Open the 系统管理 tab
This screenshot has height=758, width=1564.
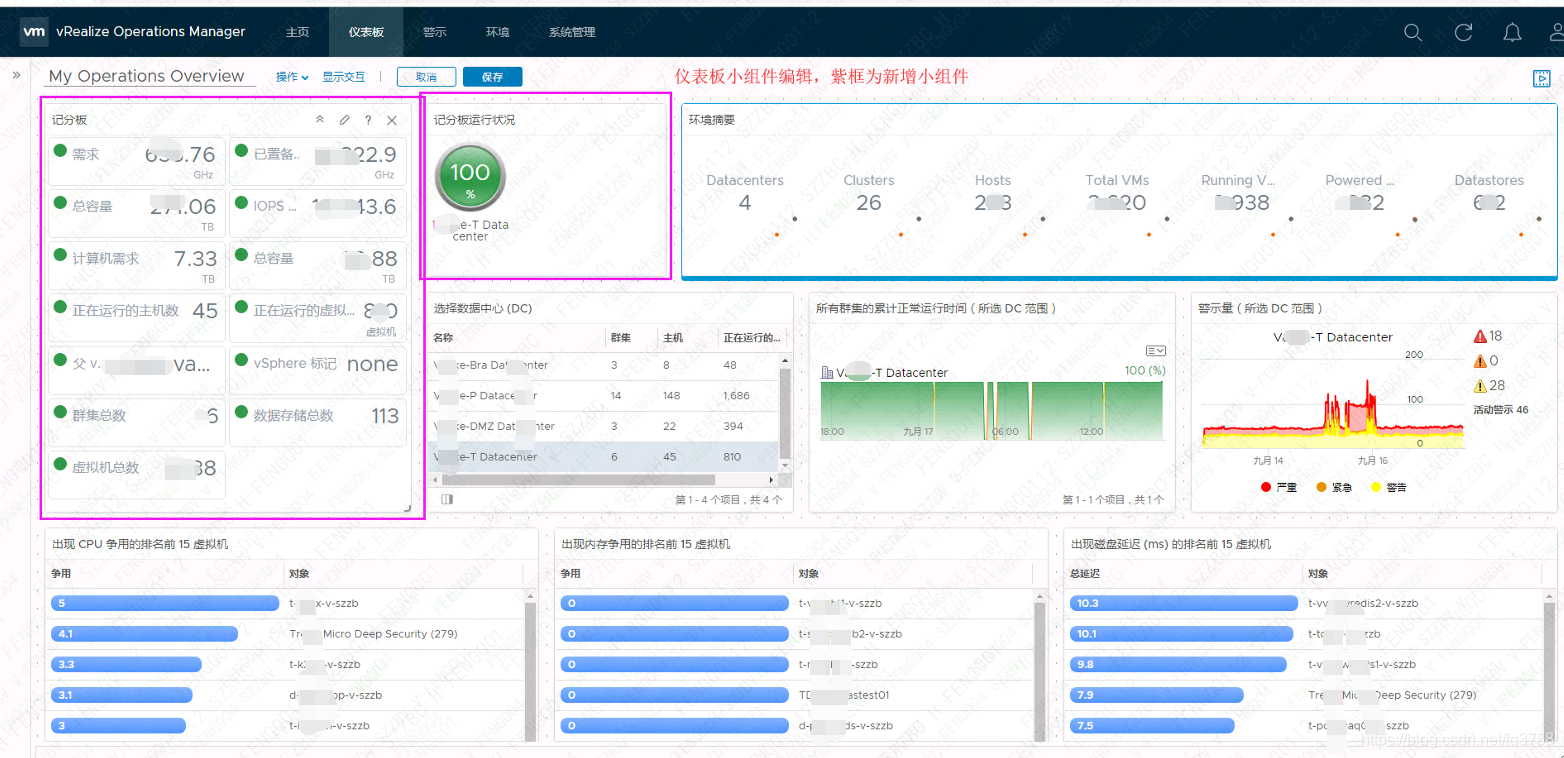[572, 32]
